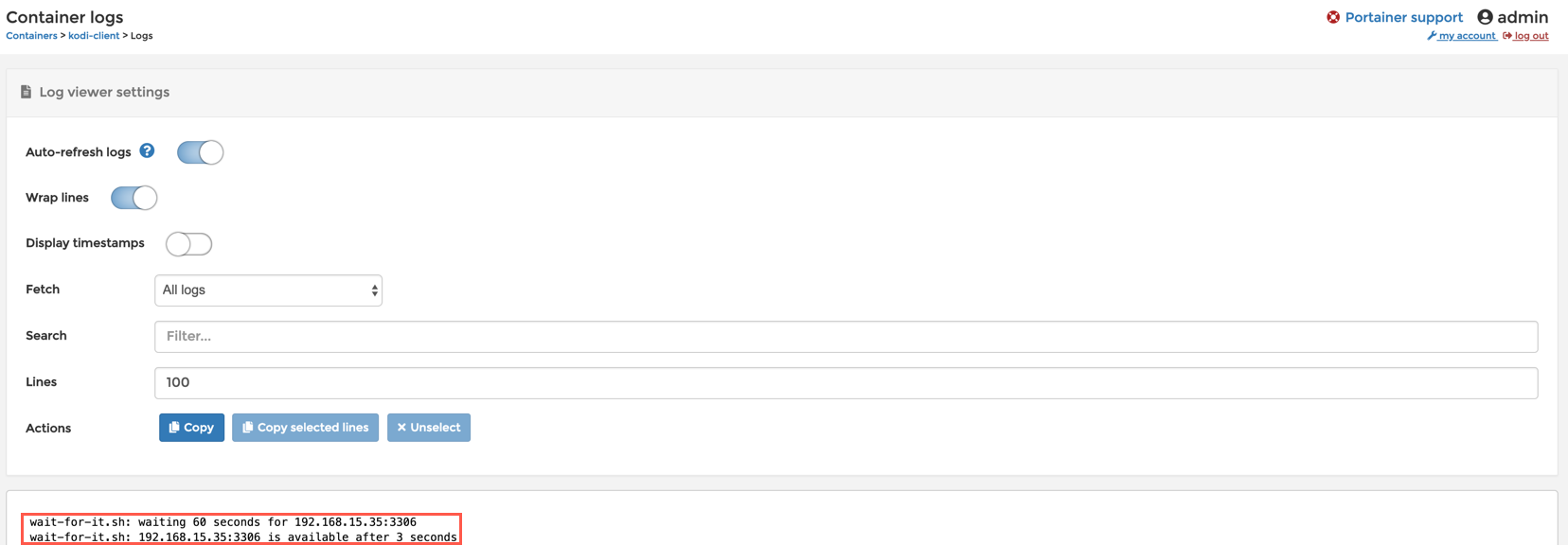This screenshot has height=545, width=1568.
Task: Click the log out arrow icon
Action: point(1507,36)
